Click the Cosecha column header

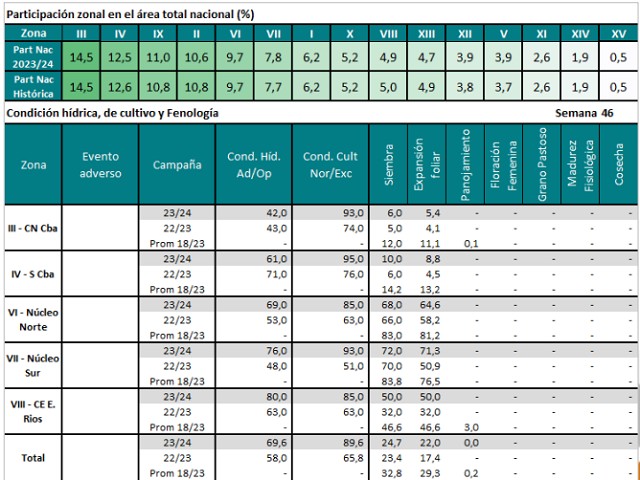(618, 164)
